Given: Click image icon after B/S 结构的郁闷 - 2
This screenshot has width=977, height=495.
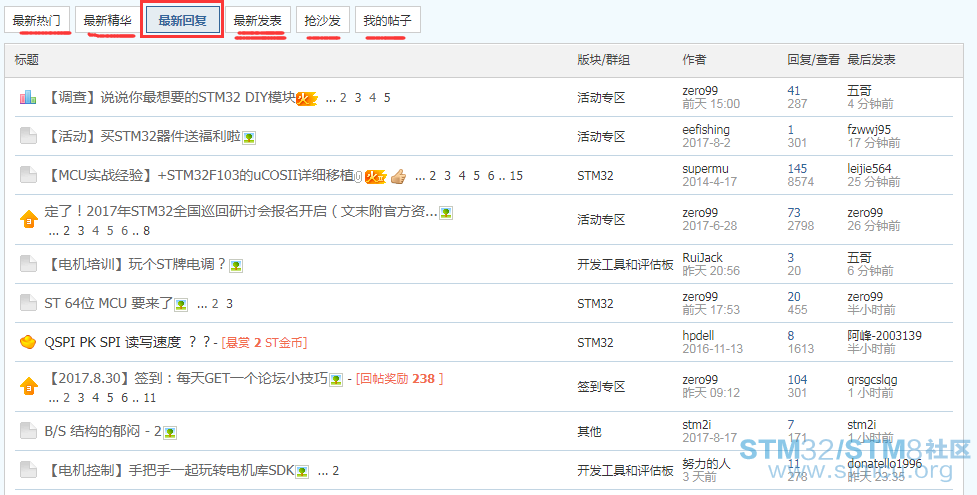Looking at the screenshot, I should click(x=170, y=433).
